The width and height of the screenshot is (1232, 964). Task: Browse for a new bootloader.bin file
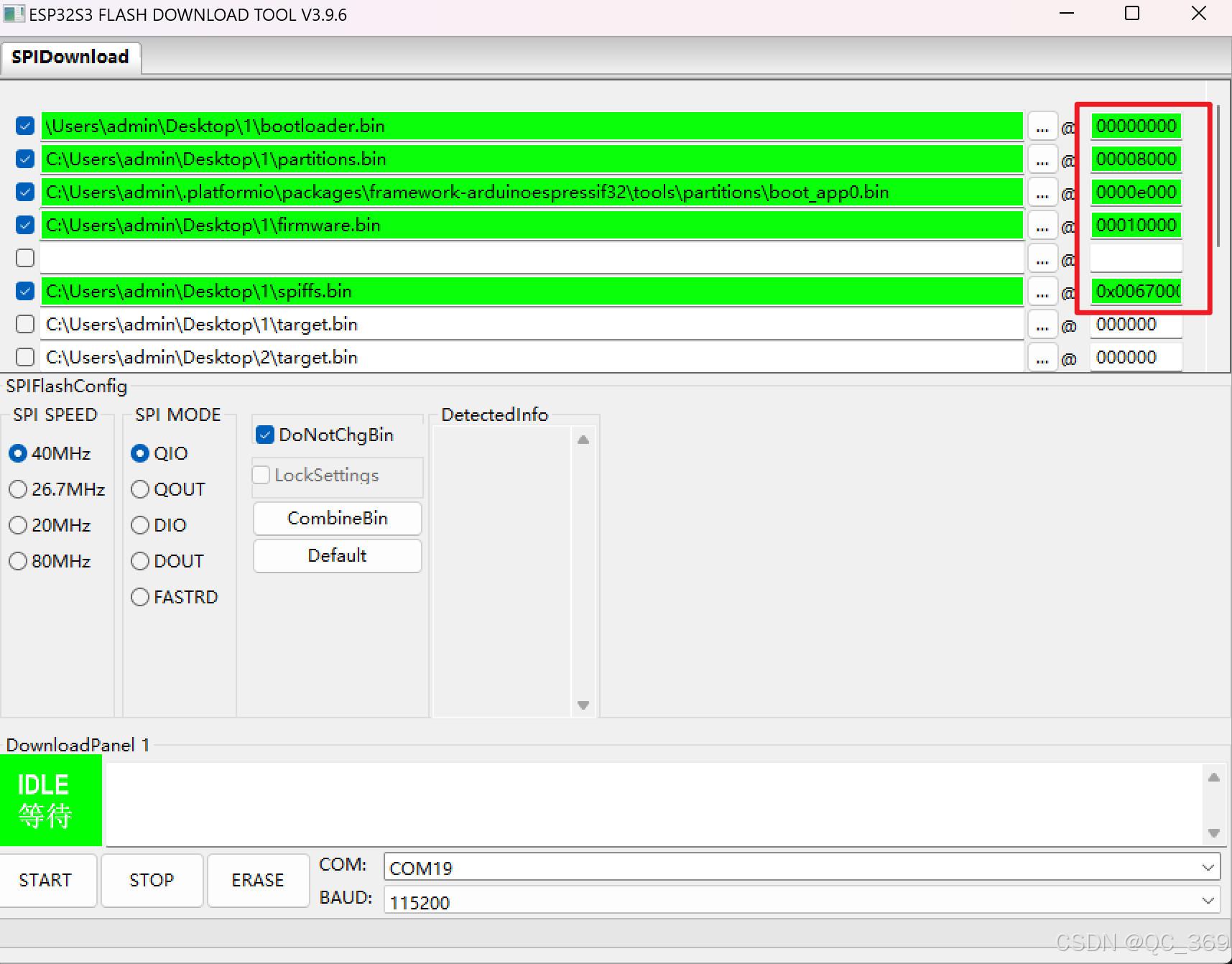coord(1042,126)
